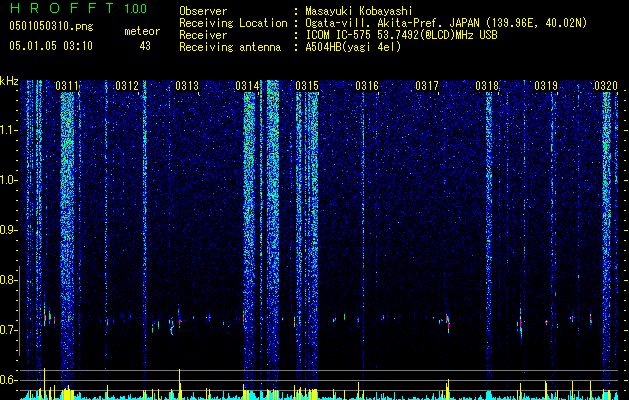The height and width of the screenshot is (400, 629).
Task: Click the 1.0 frequency axis label
Action: [x=9, y=180]
